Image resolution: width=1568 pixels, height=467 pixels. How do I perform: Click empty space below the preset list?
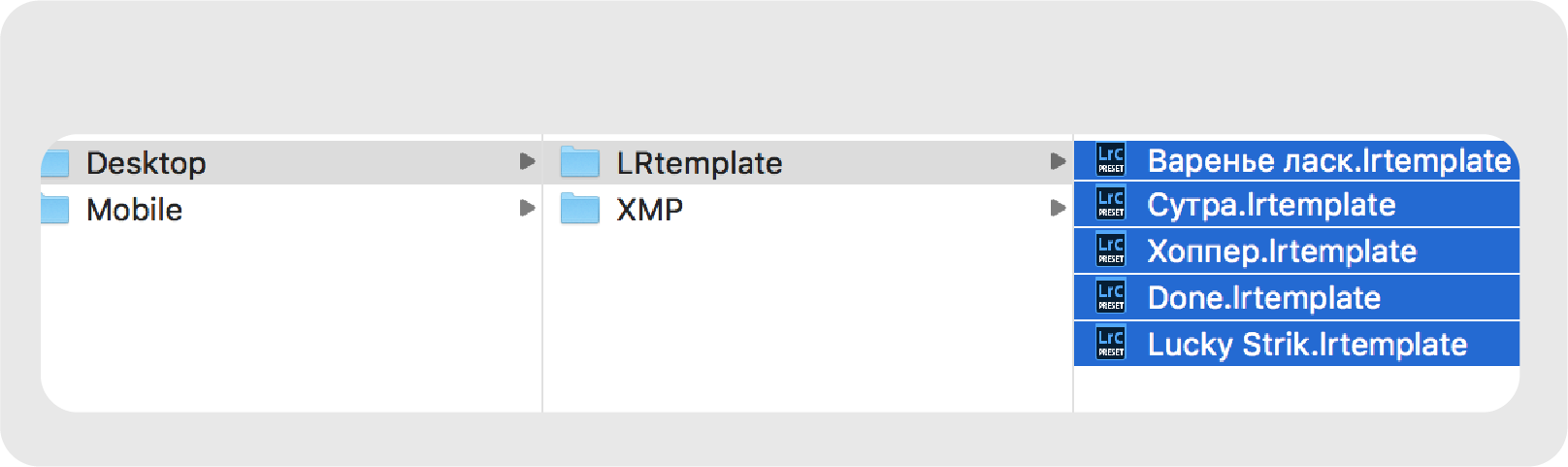click(1295, 388)
